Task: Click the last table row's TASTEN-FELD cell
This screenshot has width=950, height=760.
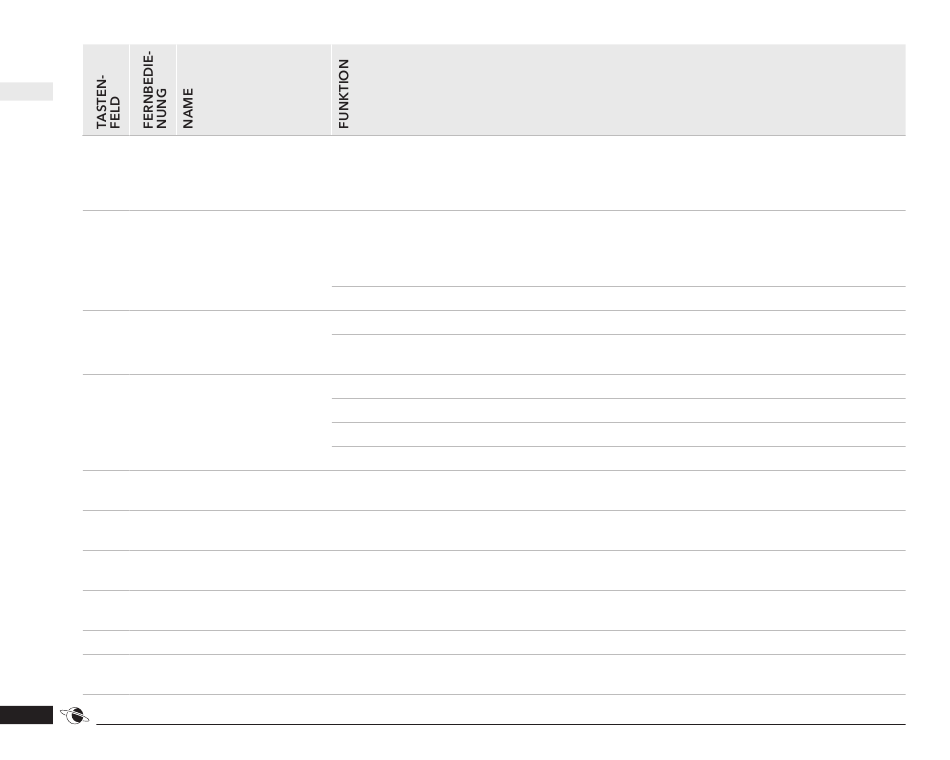Action: point(106,675)
